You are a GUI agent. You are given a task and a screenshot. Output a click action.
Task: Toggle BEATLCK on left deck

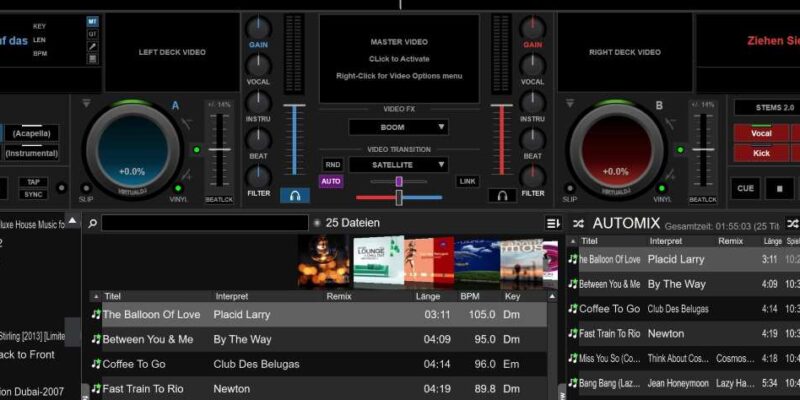pos(219,199)
